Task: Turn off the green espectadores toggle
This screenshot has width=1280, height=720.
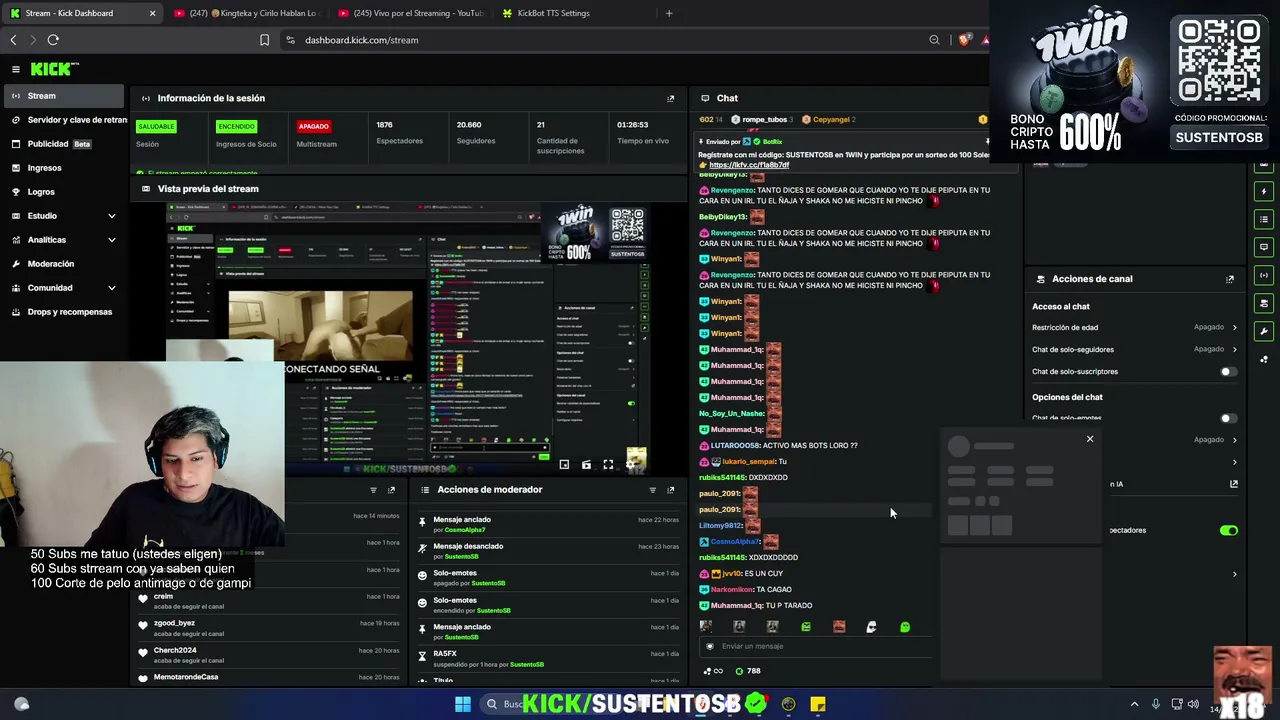Action: click(x=1228, y=531)
